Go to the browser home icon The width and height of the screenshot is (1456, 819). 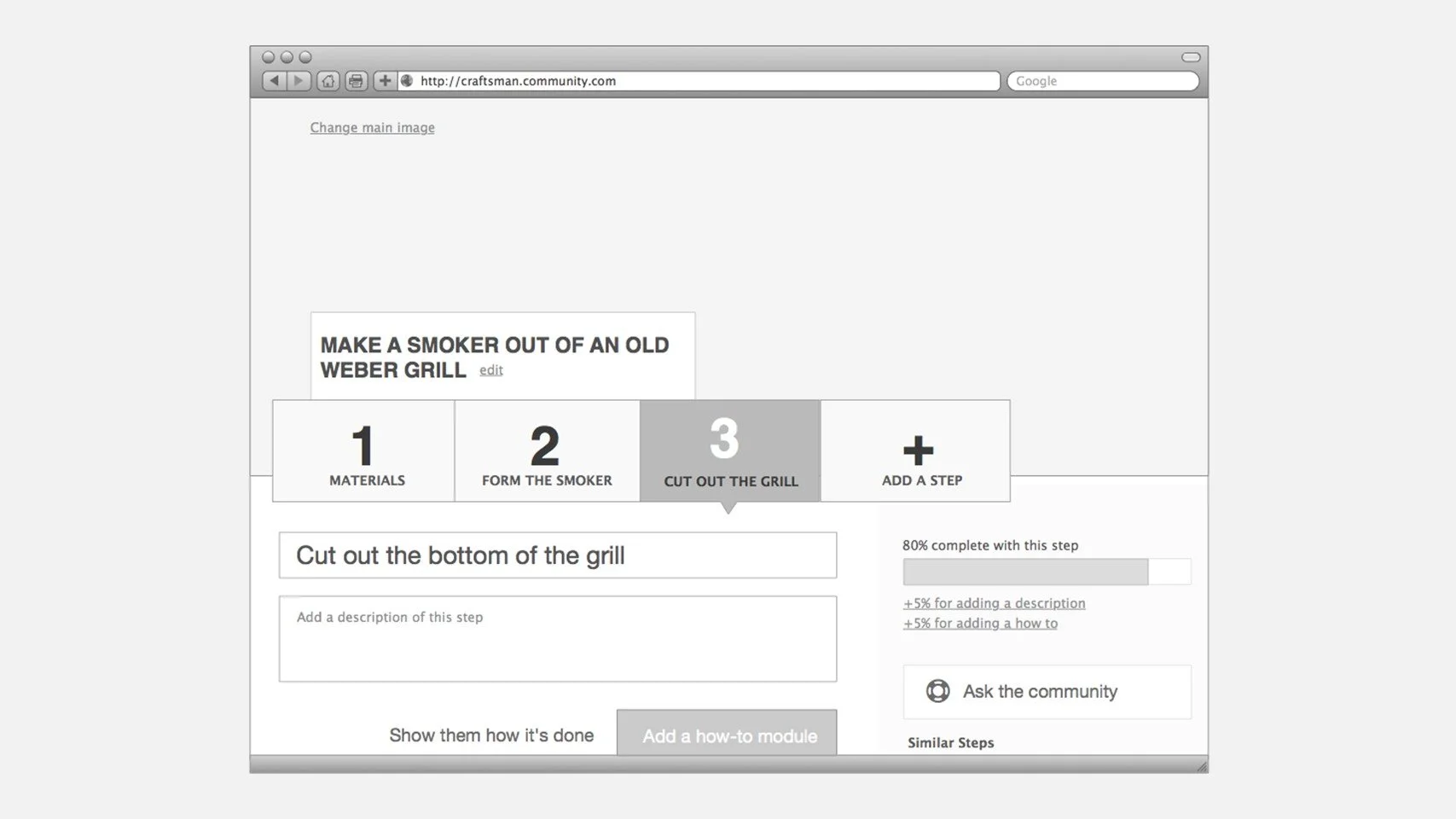coord(328,81)
